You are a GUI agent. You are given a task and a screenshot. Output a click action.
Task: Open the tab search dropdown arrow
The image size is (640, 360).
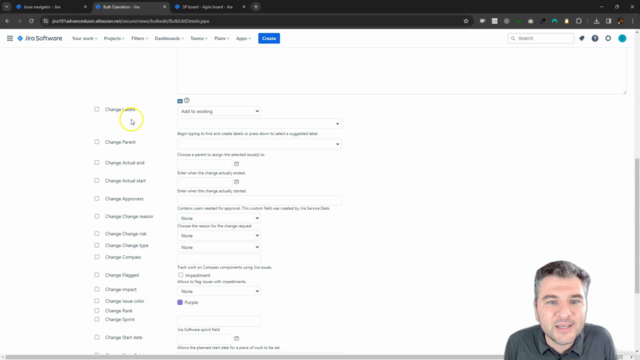point(7,7)
